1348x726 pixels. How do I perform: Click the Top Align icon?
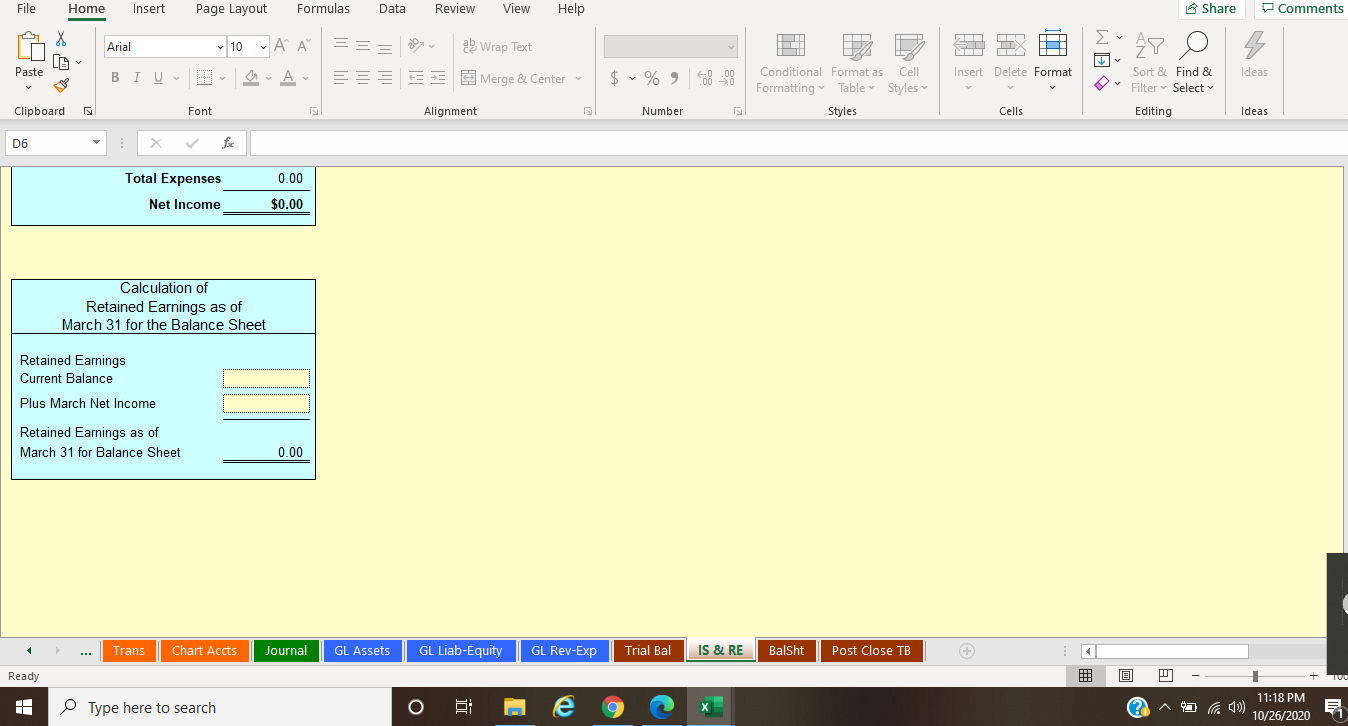click(340, 46)
